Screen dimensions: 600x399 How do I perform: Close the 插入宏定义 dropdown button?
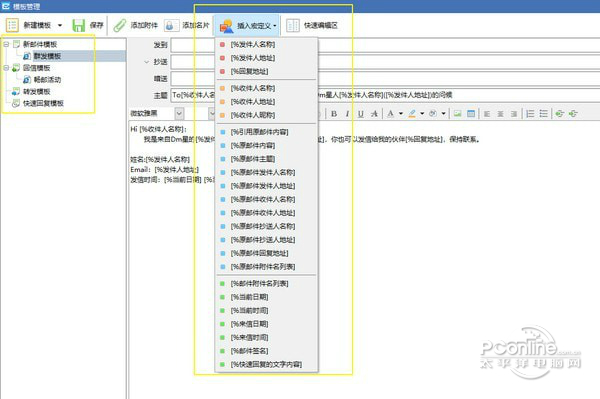(247, 26)
